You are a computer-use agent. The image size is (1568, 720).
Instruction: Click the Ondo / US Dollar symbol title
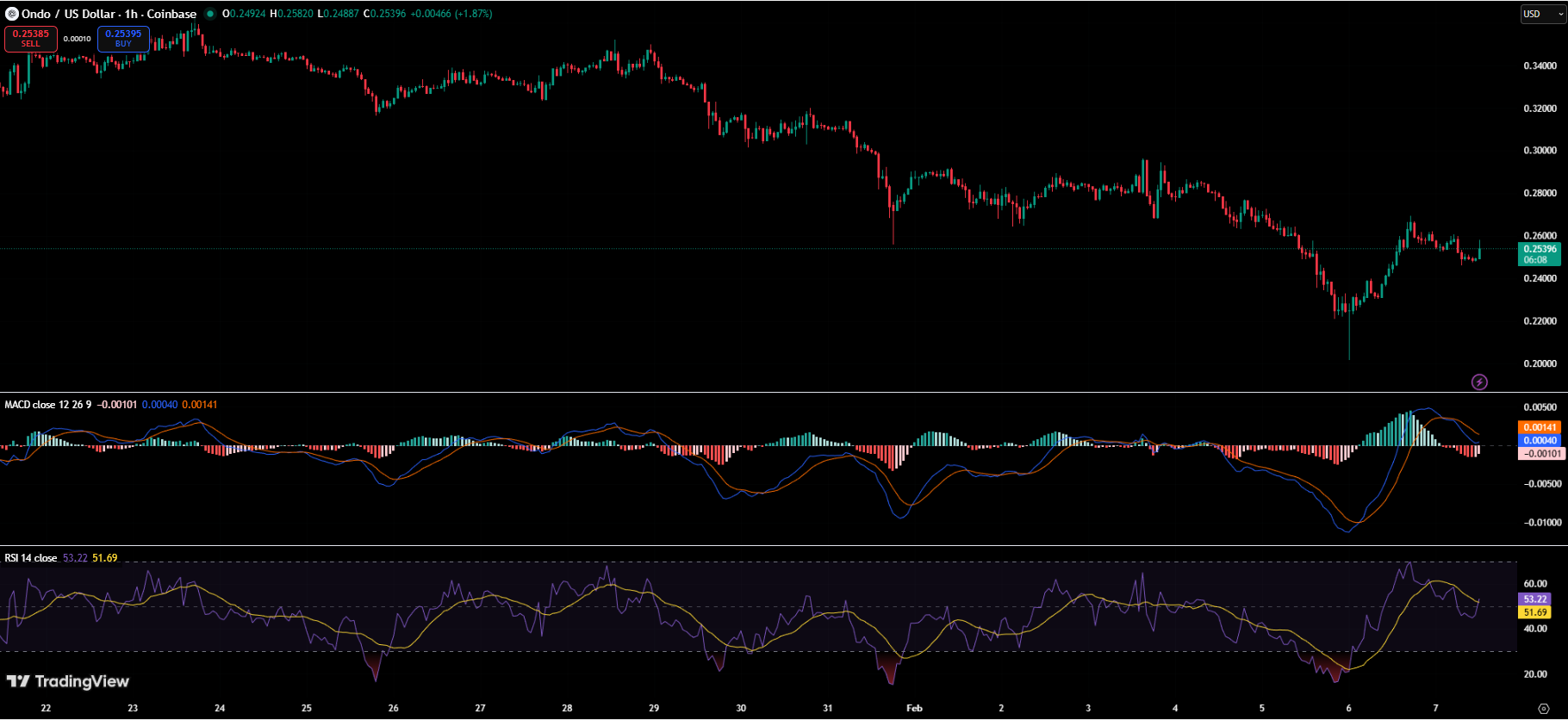click(109, 14)
